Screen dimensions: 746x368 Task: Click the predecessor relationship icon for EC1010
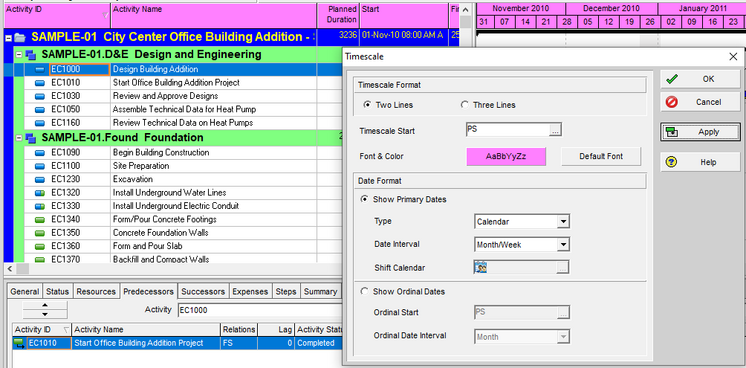(x=20, y=343)
